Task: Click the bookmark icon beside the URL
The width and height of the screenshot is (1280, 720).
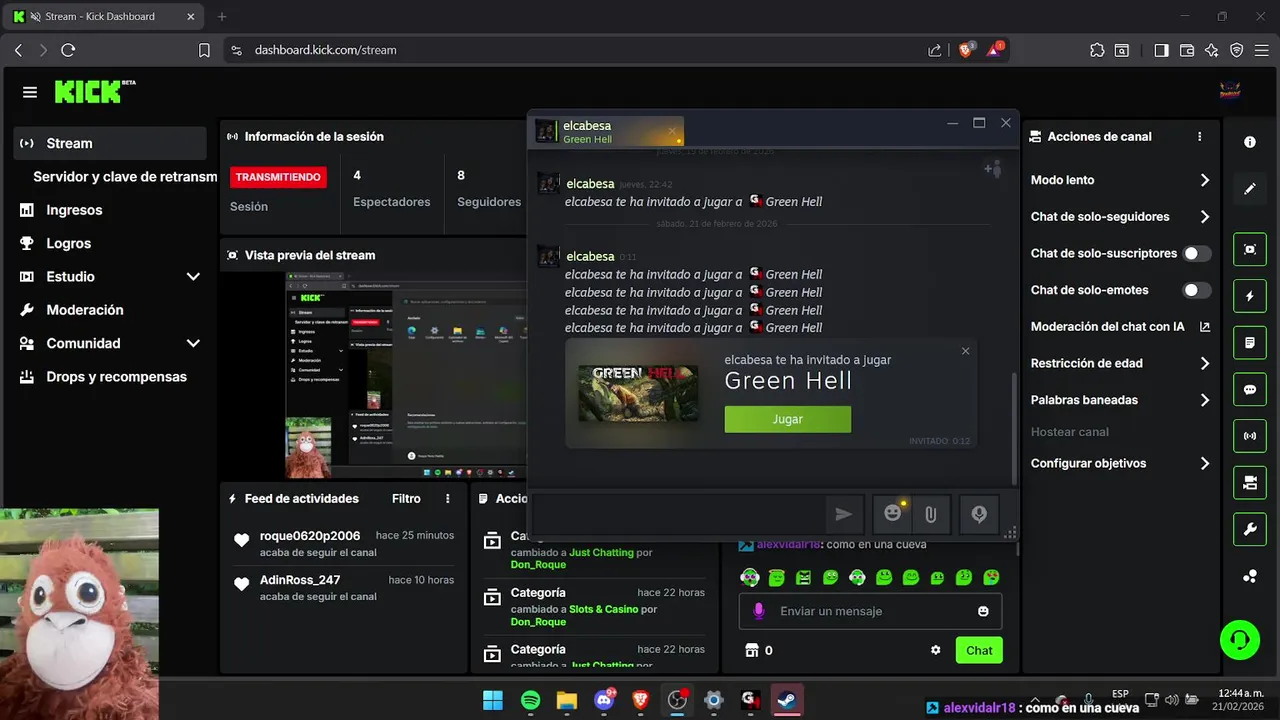Action: coord(204,50)
